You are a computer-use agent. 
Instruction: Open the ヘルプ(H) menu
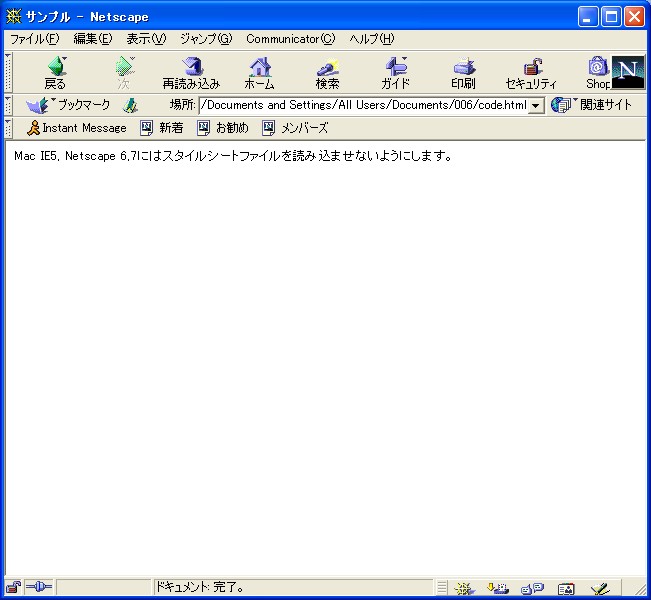point(372,39)
